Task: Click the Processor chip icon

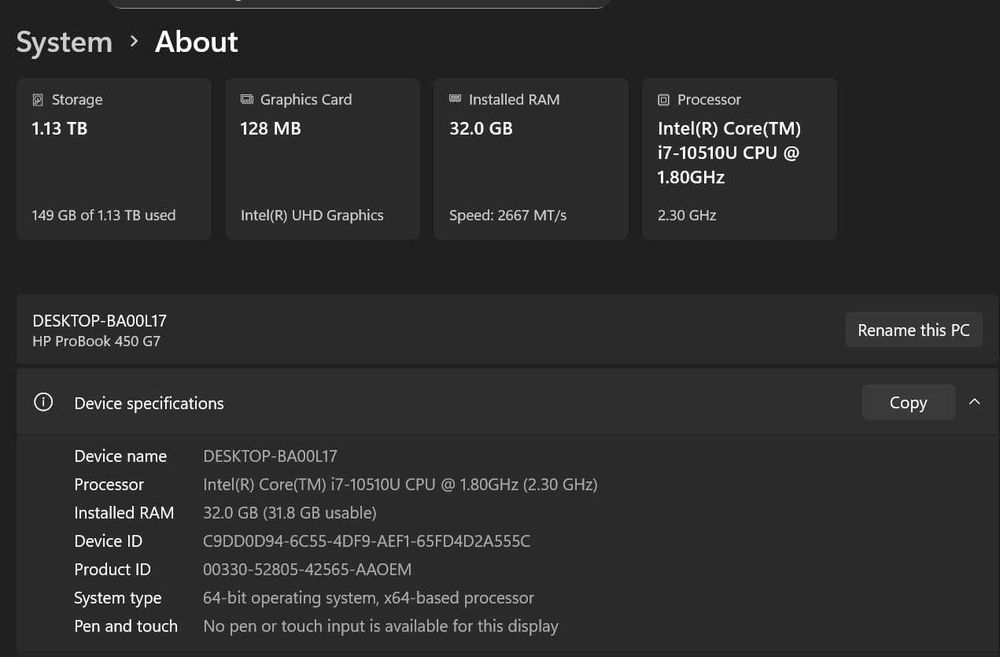Action: pos(663,100)
